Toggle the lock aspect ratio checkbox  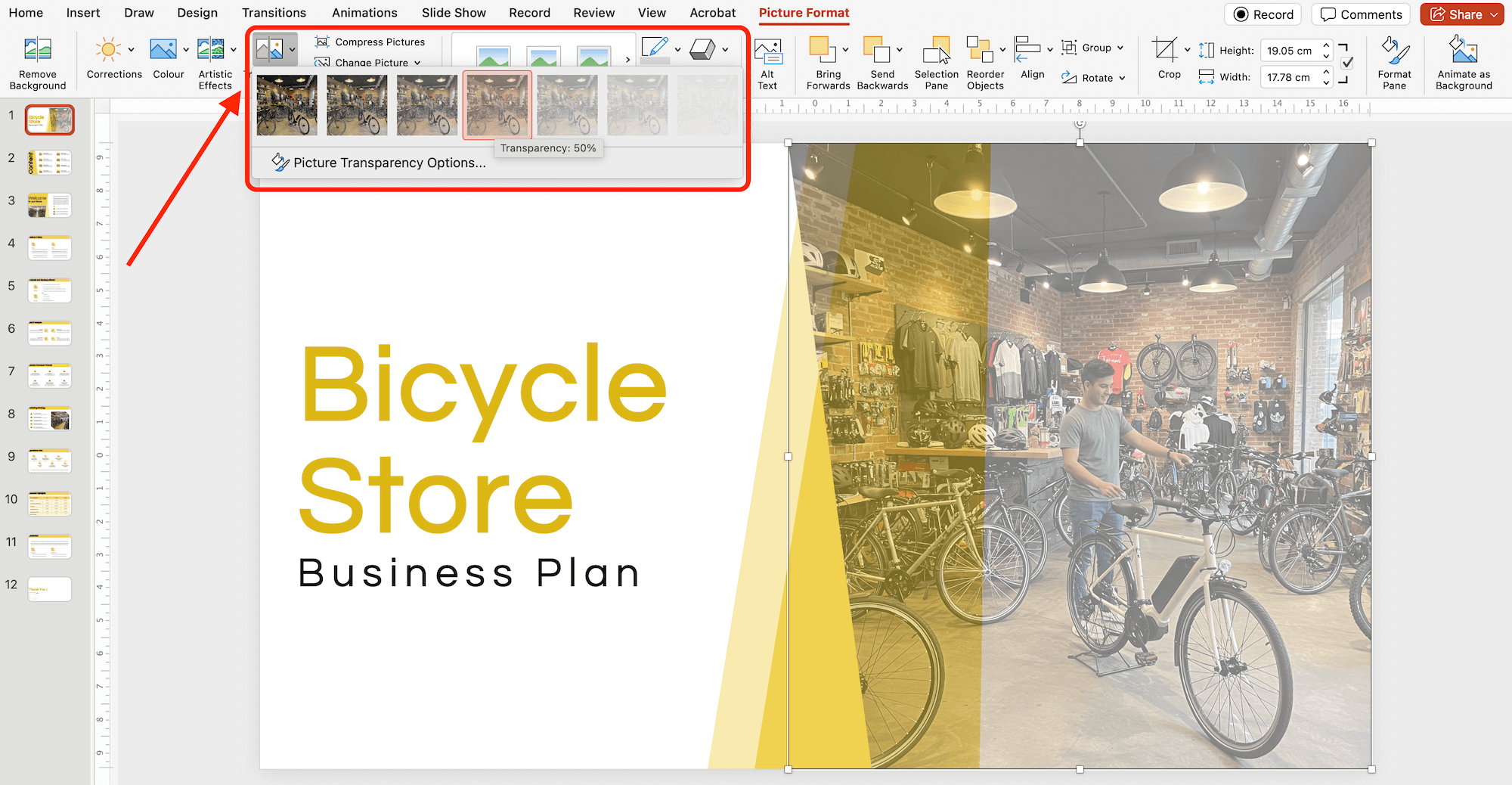1346,64
